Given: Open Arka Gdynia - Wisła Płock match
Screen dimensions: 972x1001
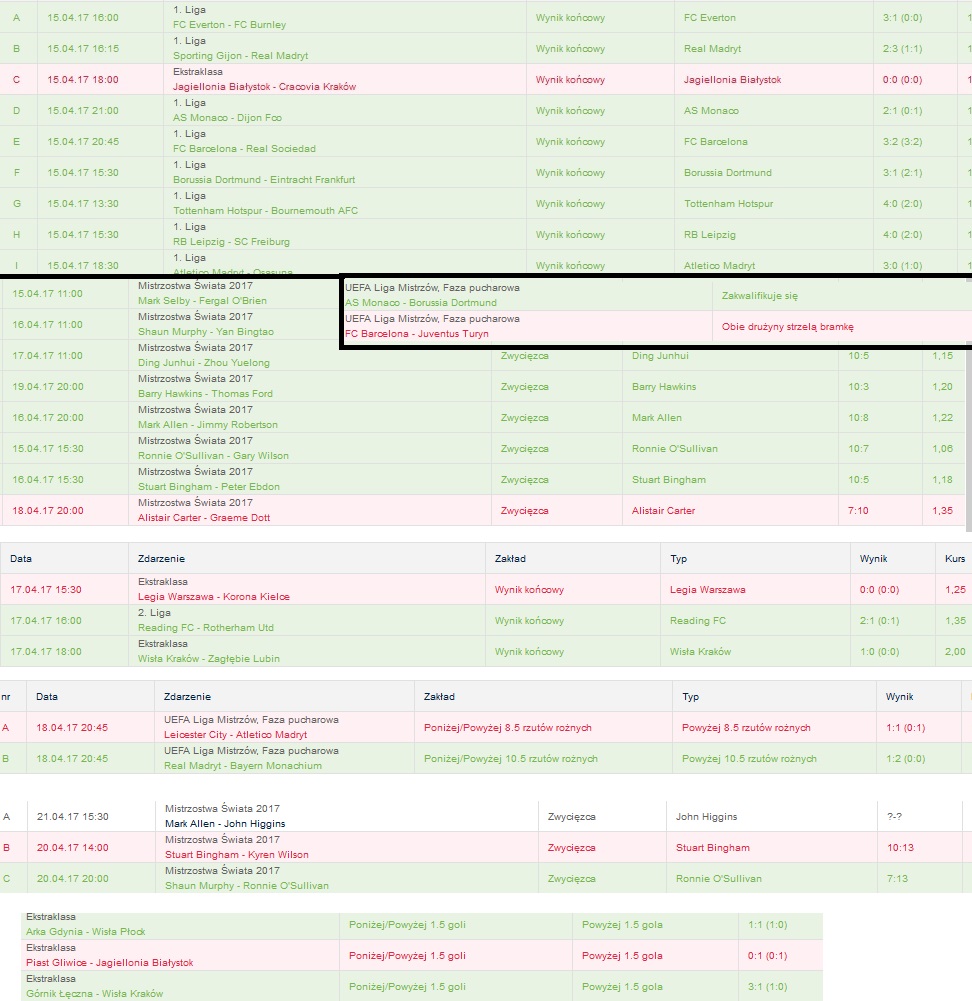Looking at the screenshot, I should 86,932.
